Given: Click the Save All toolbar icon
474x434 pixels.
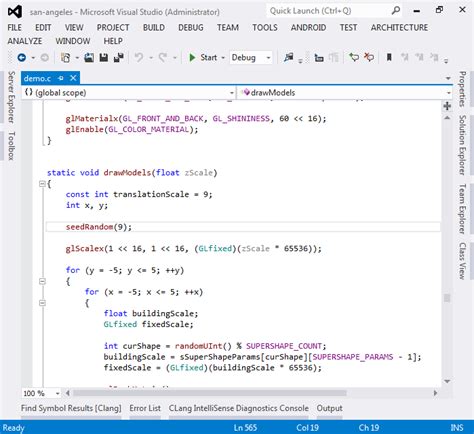Looking at the screenshot, I should pos(118,58).
